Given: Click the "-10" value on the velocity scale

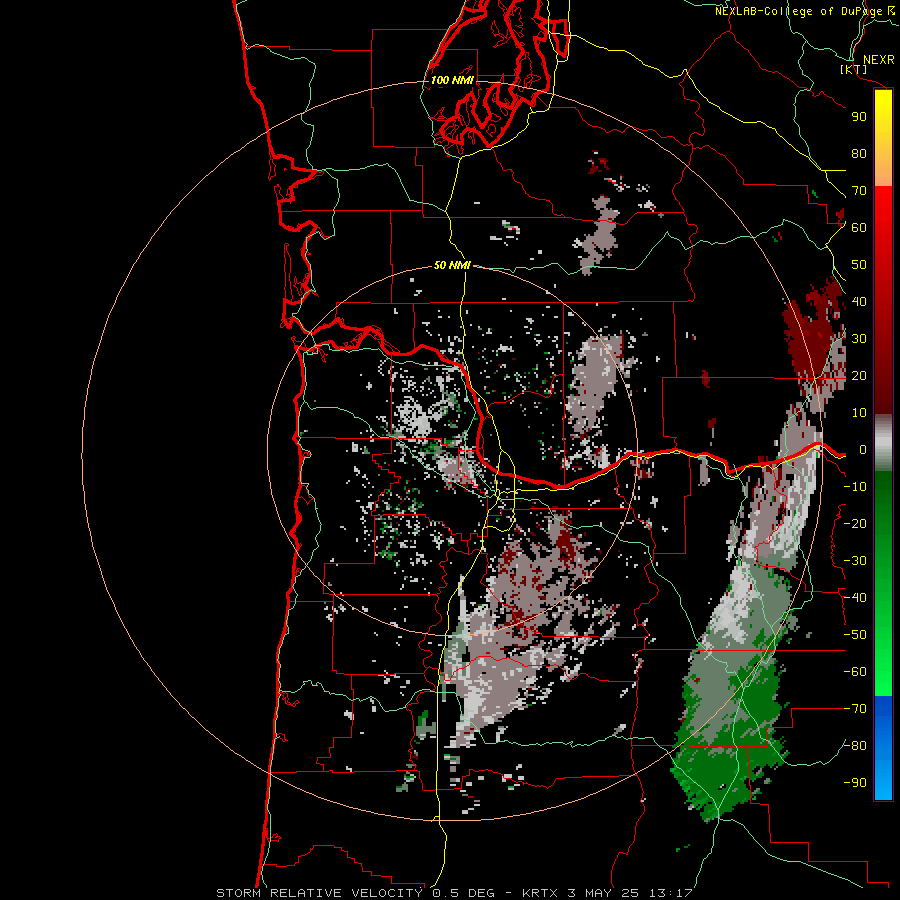Looking at the screenshot, I should tap(855, 487).
